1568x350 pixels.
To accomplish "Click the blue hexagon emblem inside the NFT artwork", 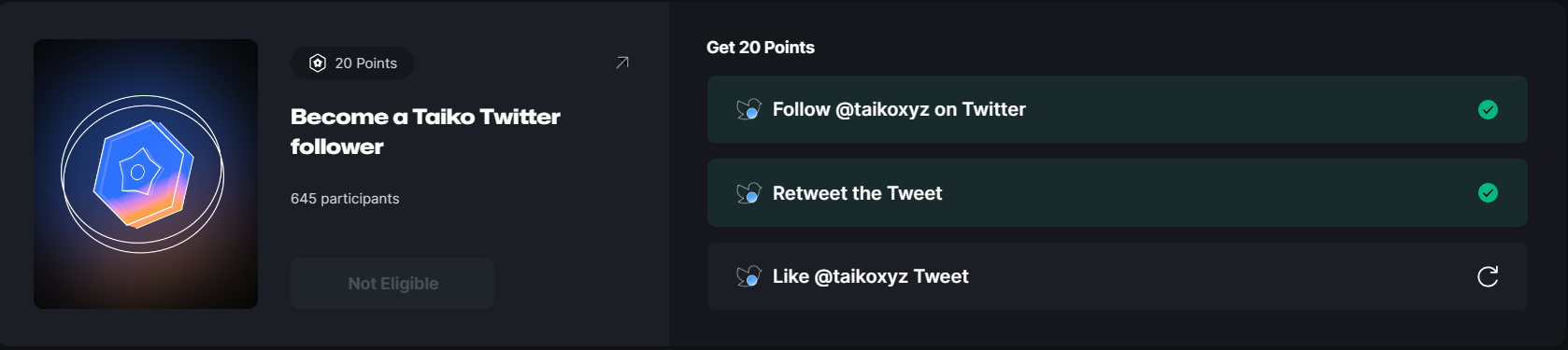I will [143, 173].
